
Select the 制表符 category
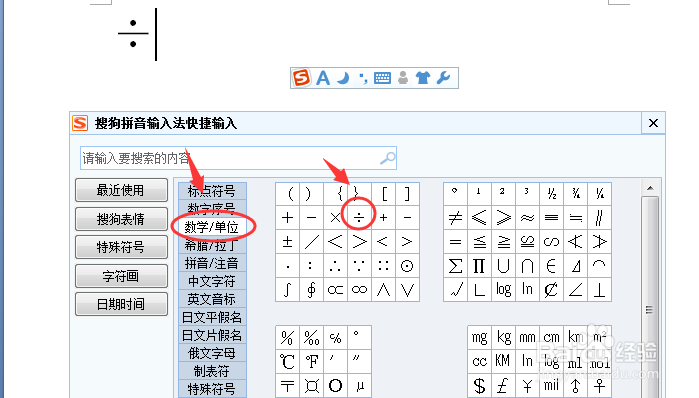tap(212, 371)
